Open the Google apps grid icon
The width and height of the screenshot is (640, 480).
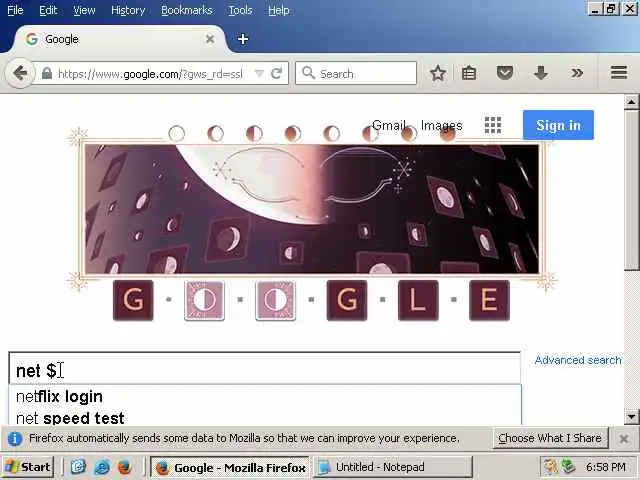coord(493,125)
